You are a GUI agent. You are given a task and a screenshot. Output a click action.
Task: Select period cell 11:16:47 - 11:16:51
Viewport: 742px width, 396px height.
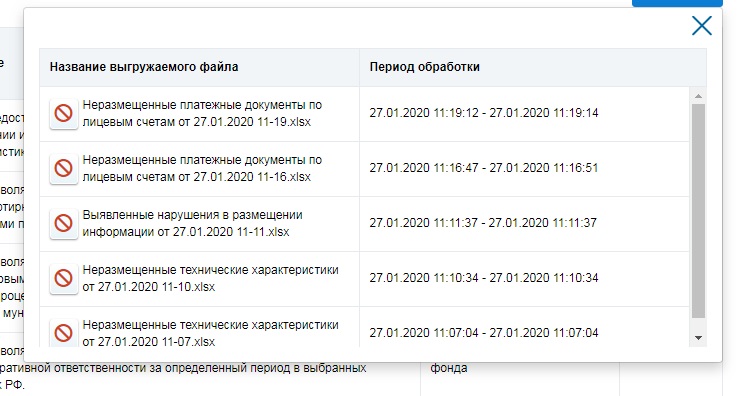click(x=484, y=168)
